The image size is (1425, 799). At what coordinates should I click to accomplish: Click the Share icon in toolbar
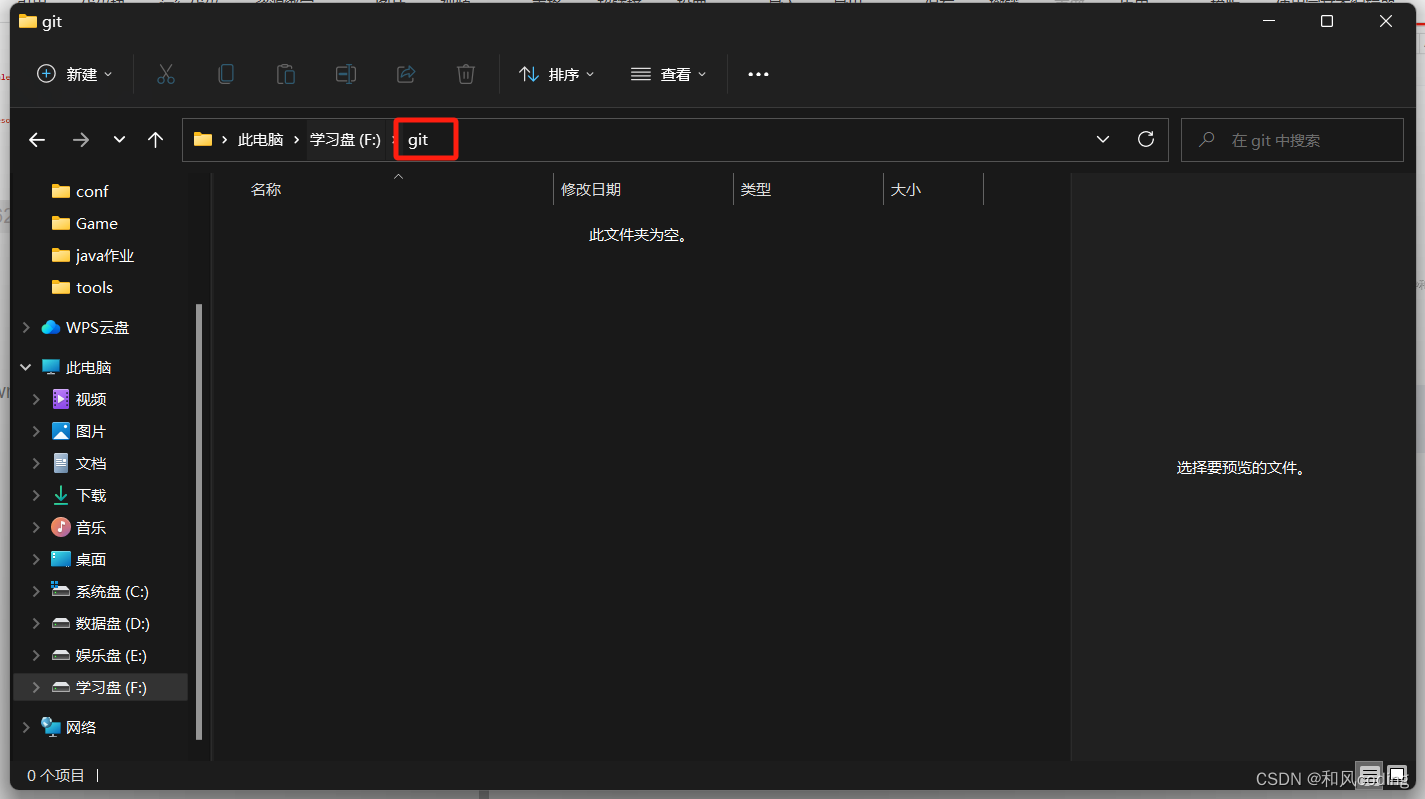click(x=406, y=74)
